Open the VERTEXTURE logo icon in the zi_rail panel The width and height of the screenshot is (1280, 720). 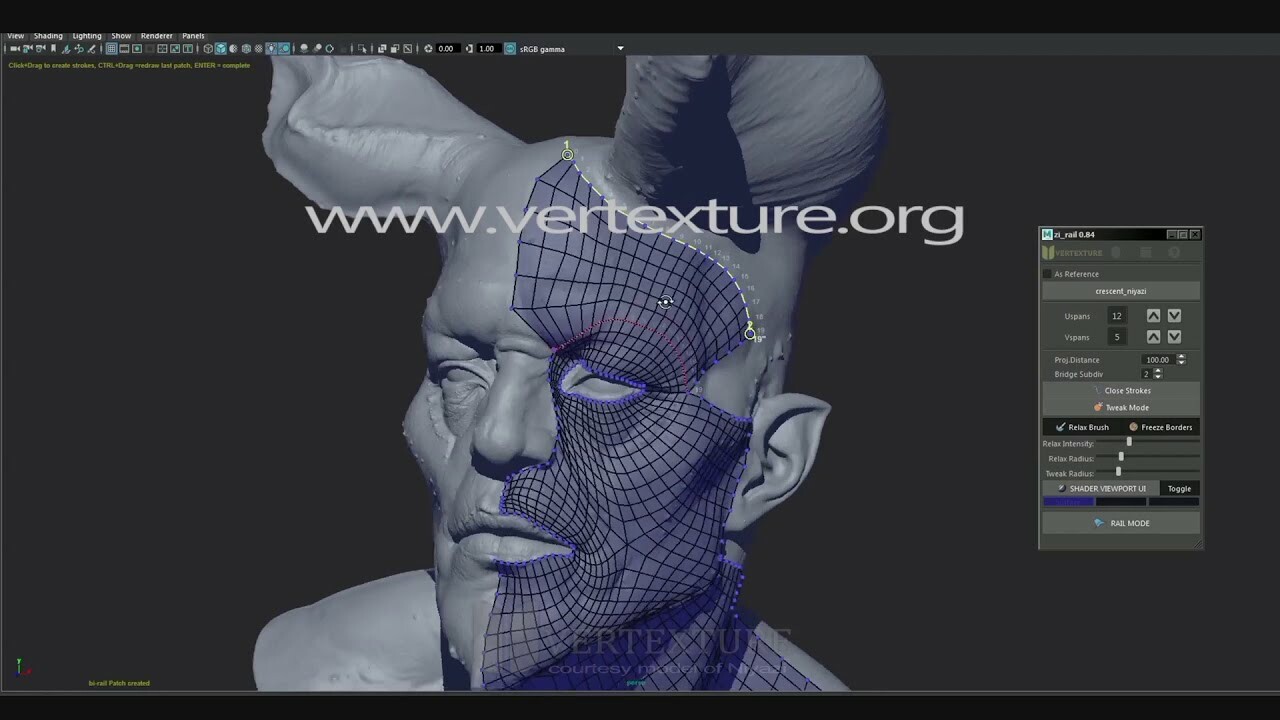click(x=1050, y=252)
